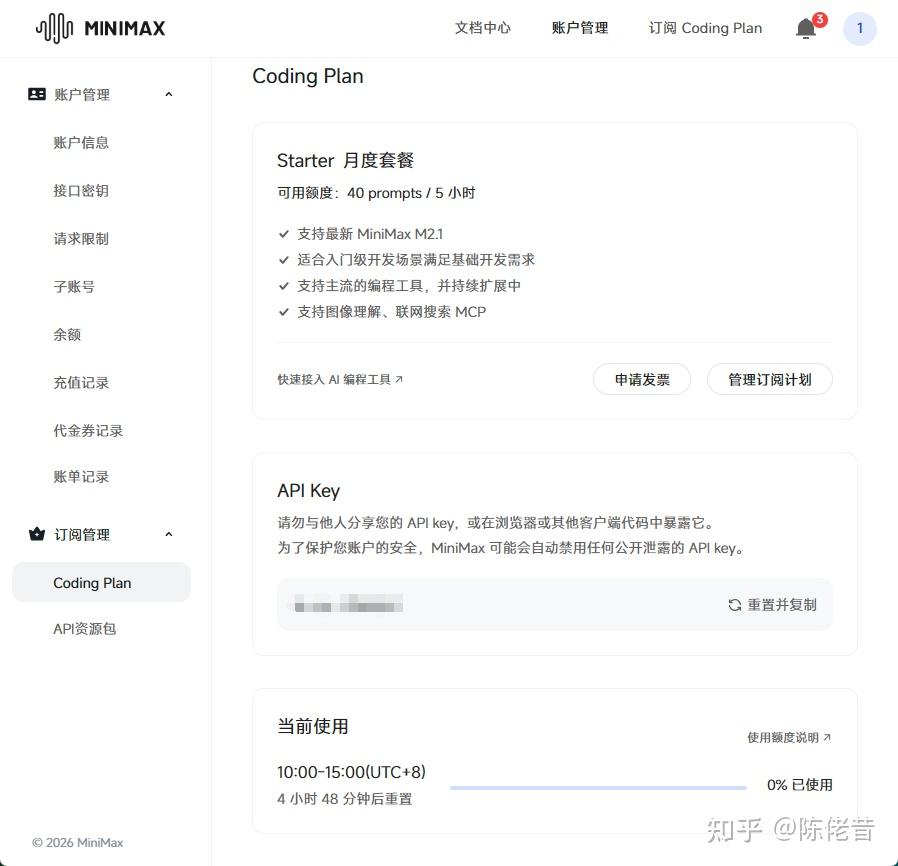The image size is (898, 866).
Task: Click the line 支持图像理解、联网搜索 MCP
Action: tap(391, 312)
